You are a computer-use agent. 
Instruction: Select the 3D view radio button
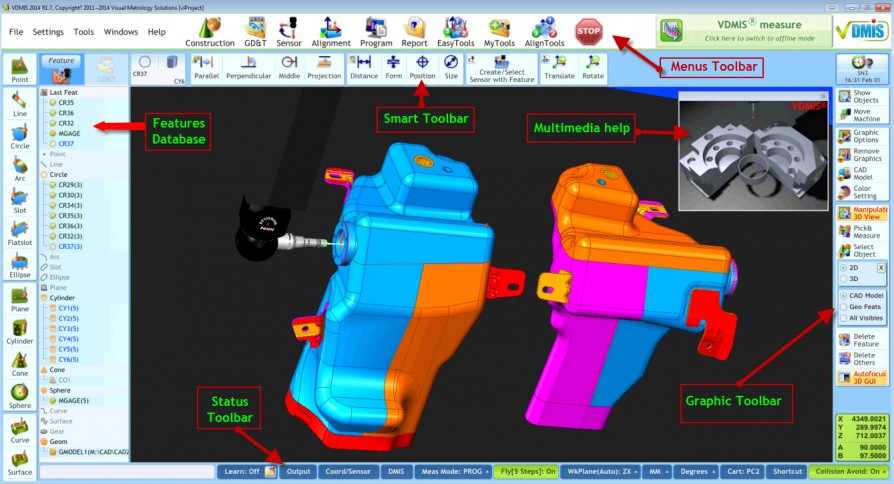844,279
